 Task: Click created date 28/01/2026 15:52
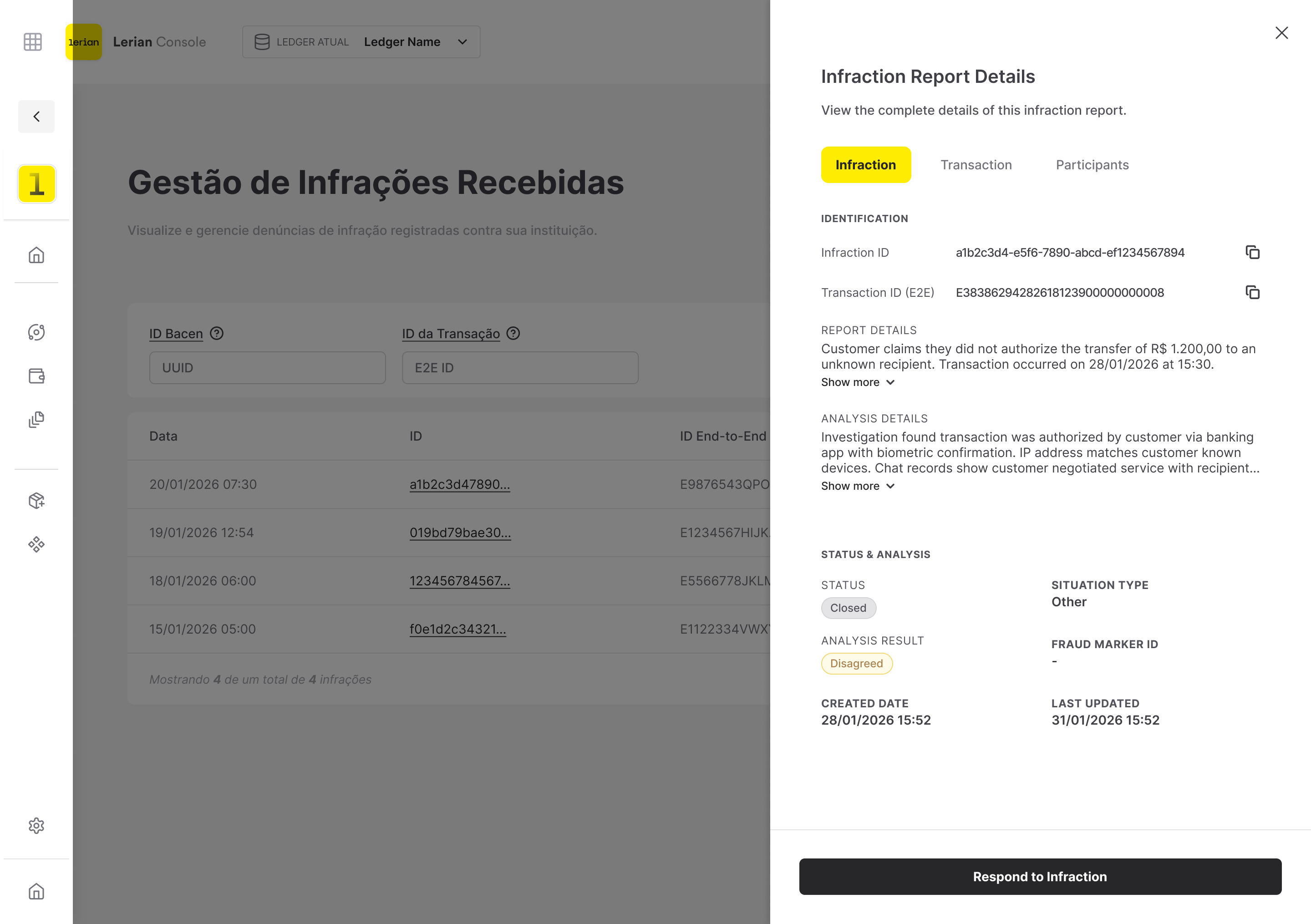(876, 720)
